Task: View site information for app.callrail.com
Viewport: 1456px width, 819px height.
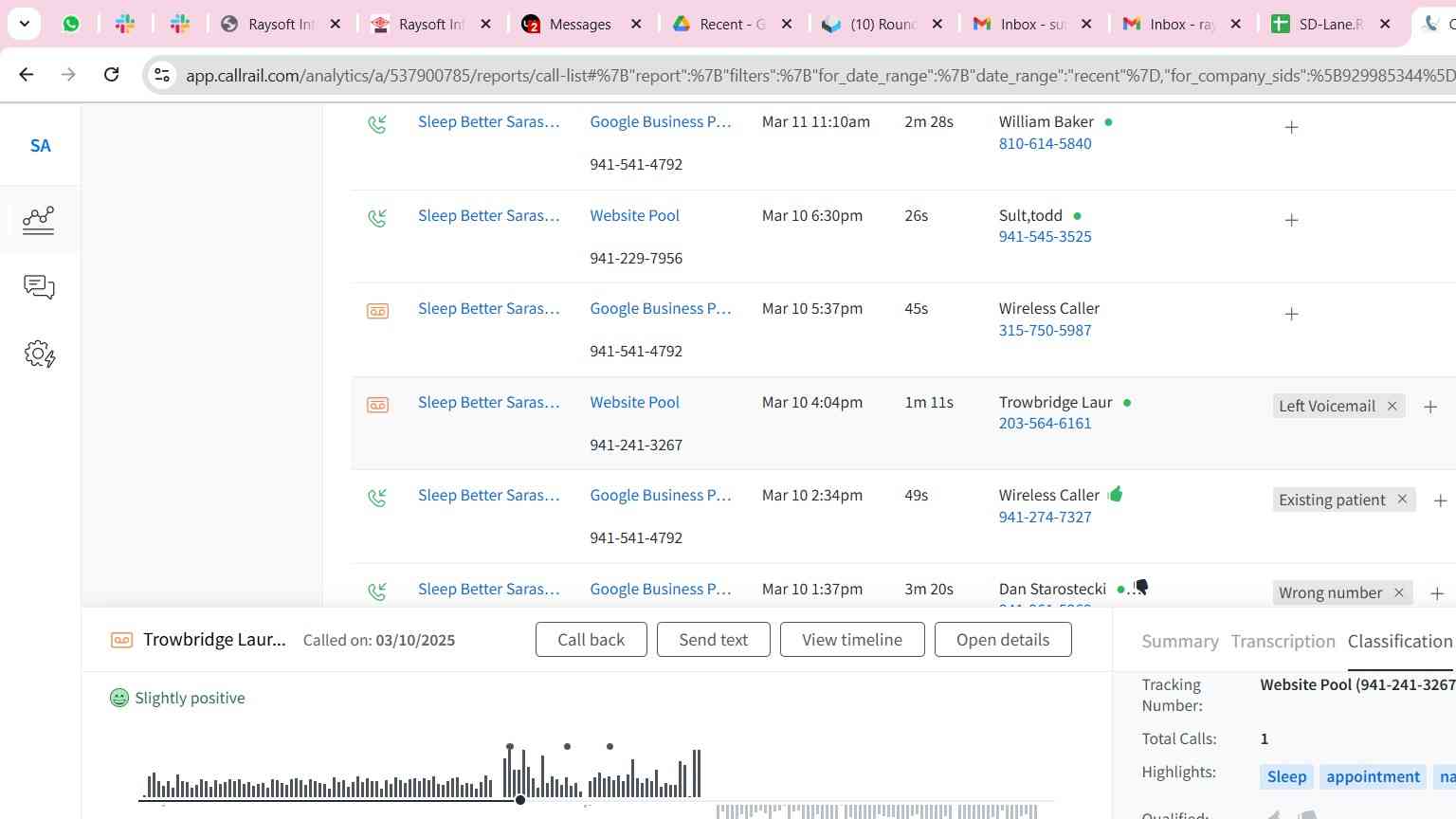Action: 162,75
